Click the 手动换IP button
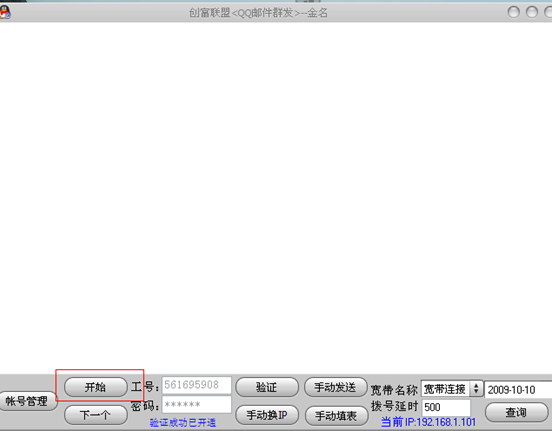This screenshot has height=431, width=552. 266,415
